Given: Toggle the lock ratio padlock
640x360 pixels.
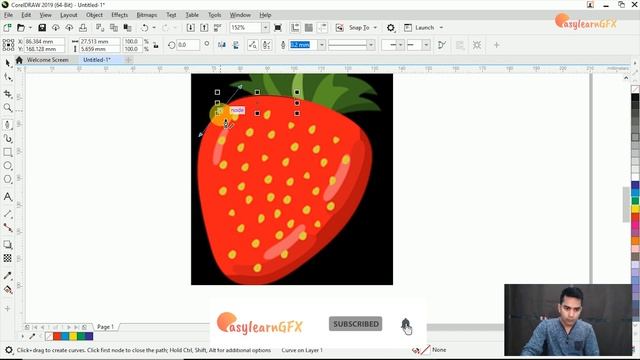Looking at the screenshot, I should pos(156,45).
